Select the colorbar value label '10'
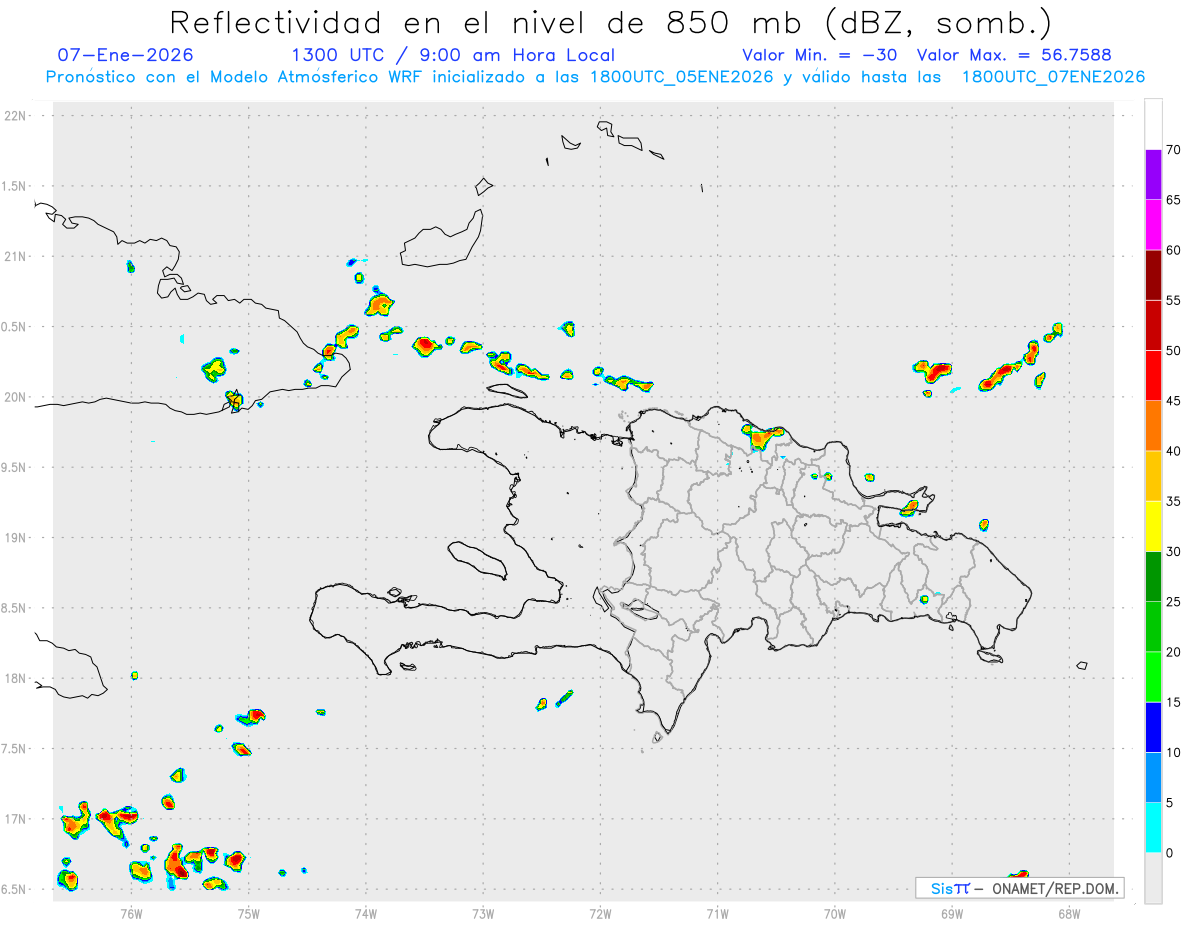1200x927 pixels. [1175, 752]
